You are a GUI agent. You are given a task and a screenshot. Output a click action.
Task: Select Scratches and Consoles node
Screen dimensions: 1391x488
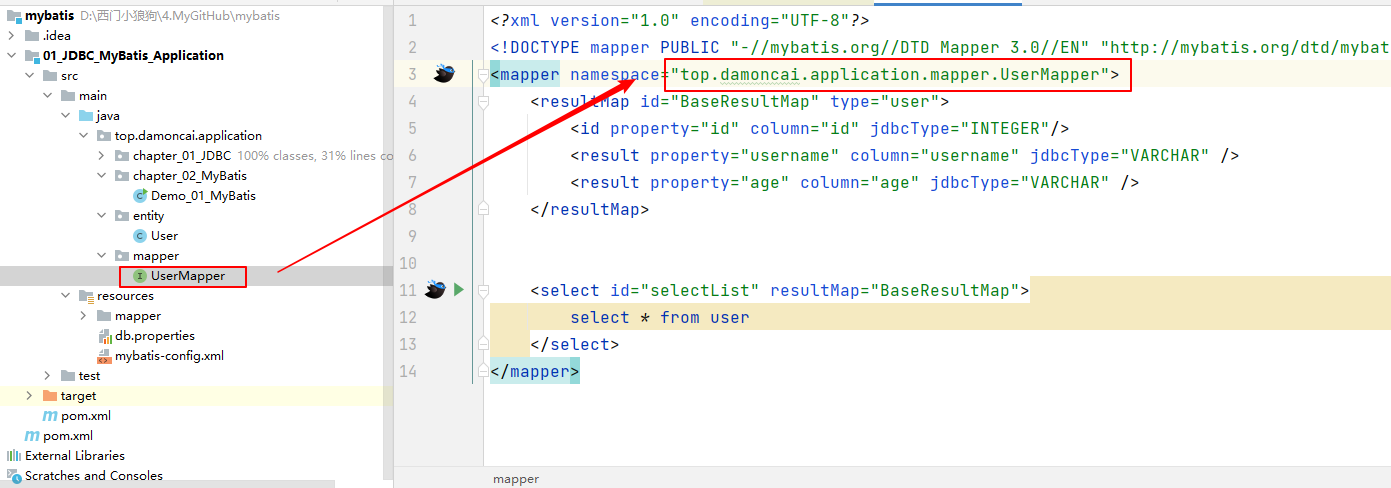point(94,476)
